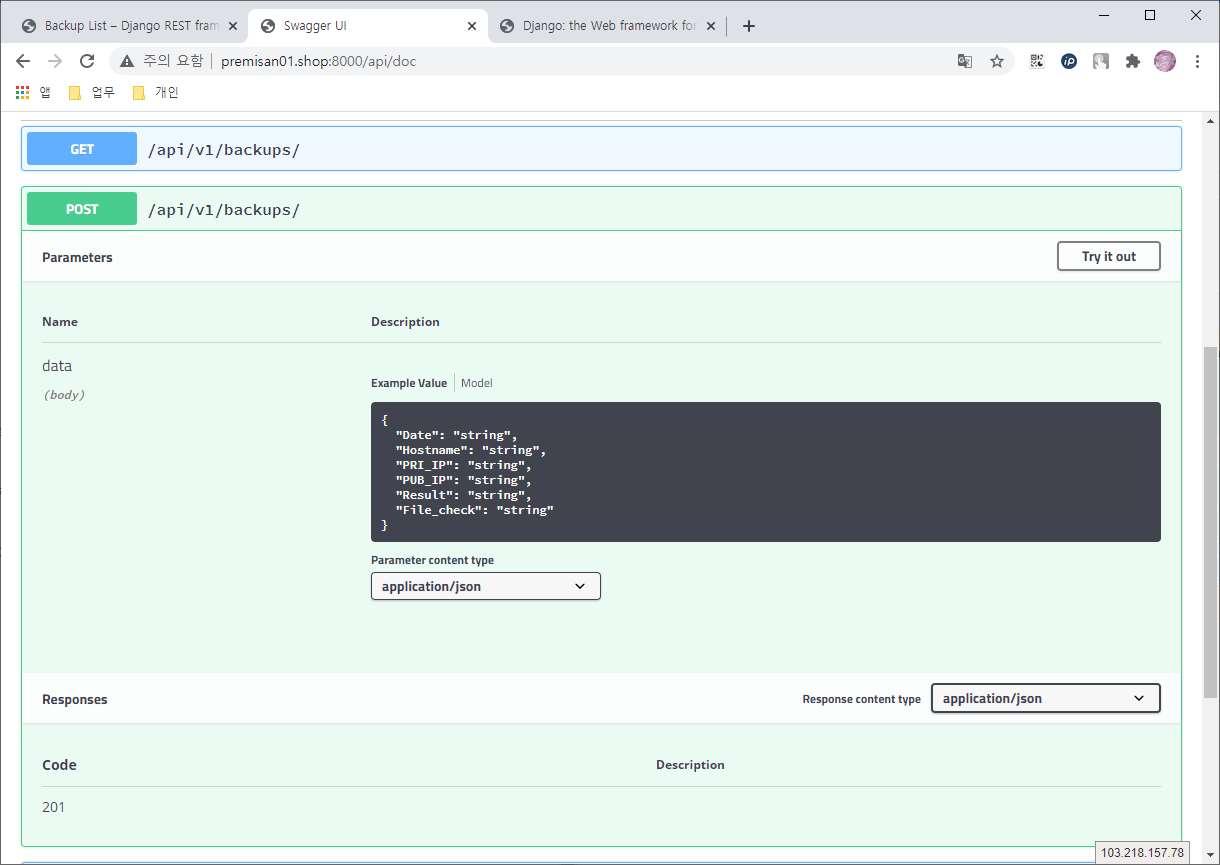Click the "Hostname" line in example JSON

[471, 450]
